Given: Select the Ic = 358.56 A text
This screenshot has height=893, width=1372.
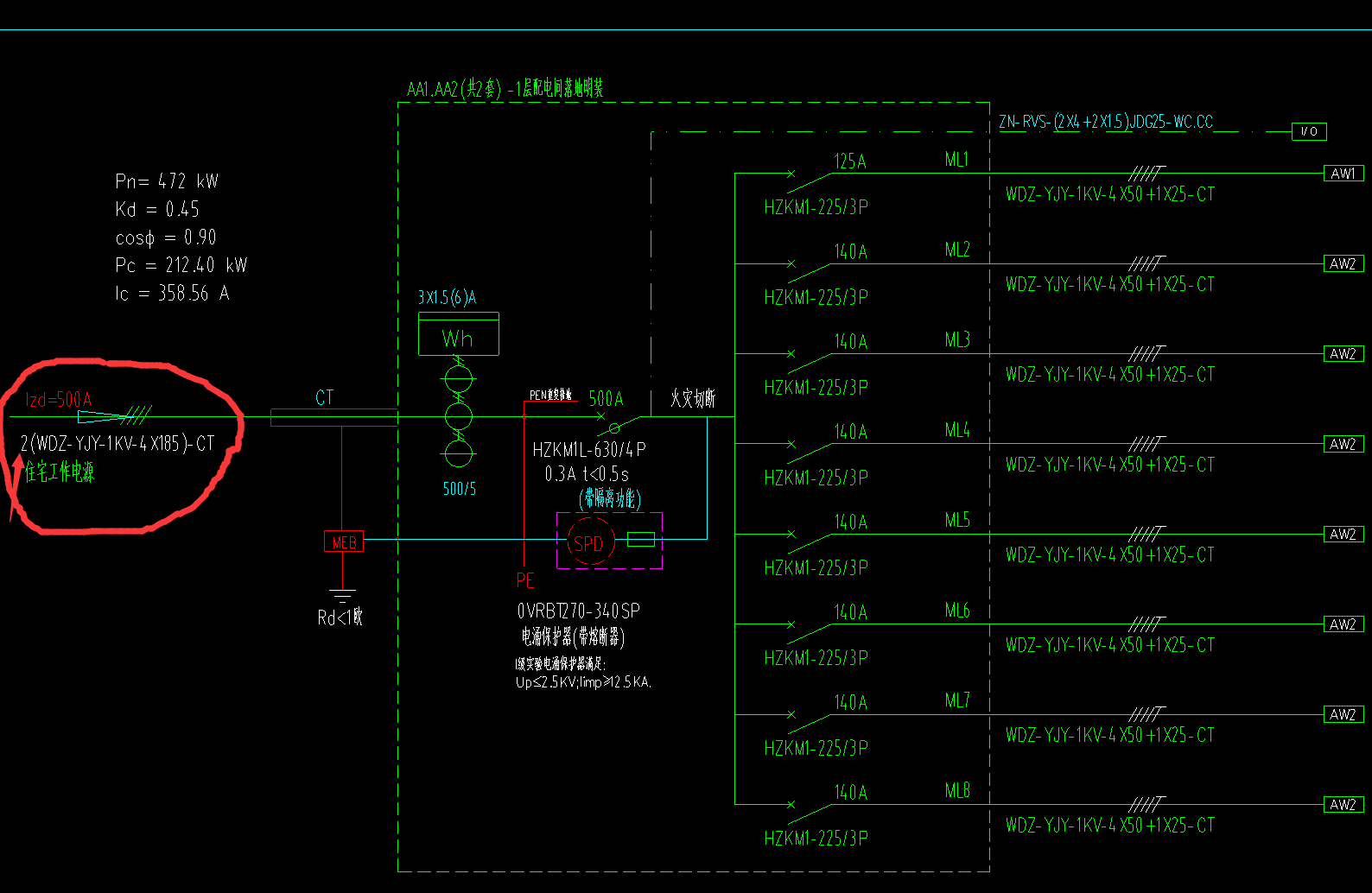Looking at the screenshot, I should [x=172, y=294].
